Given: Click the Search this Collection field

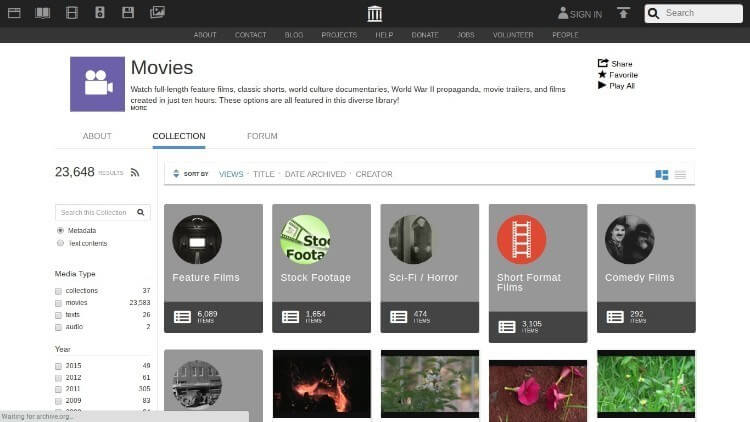Looking at the screenshot, I should (97, 212).
